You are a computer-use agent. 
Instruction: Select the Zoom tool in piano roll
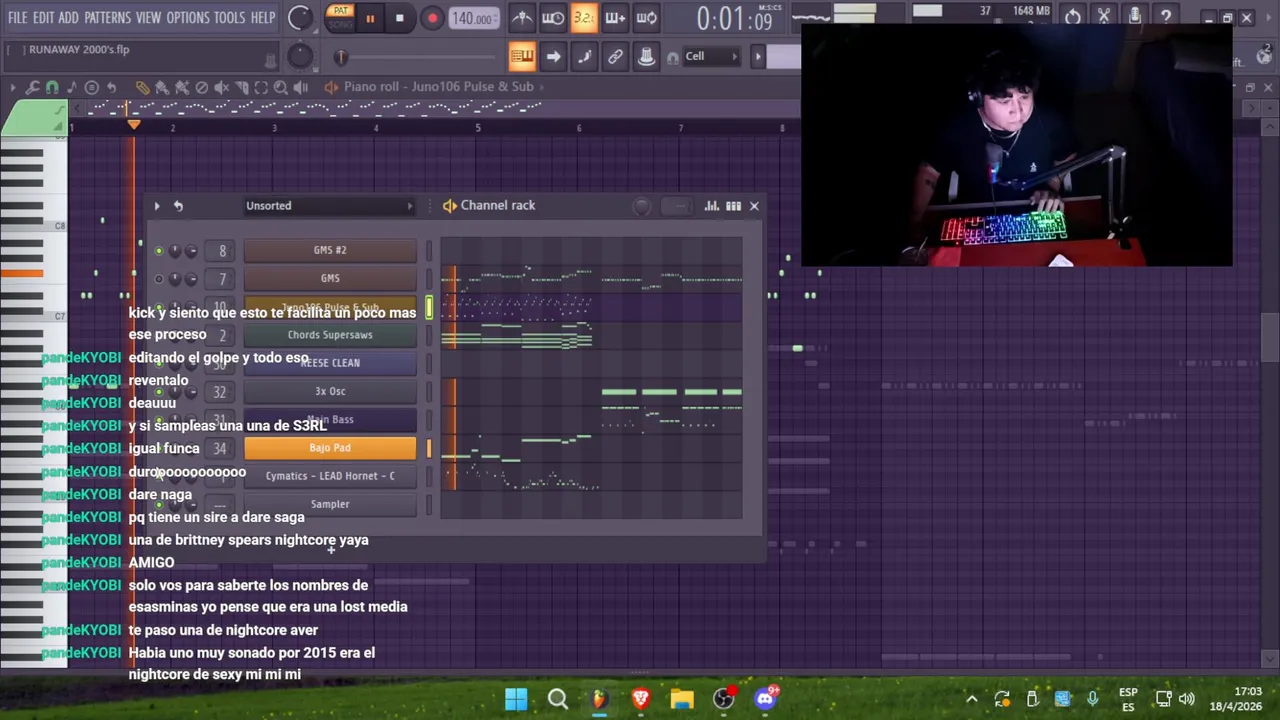coord(281,88)
